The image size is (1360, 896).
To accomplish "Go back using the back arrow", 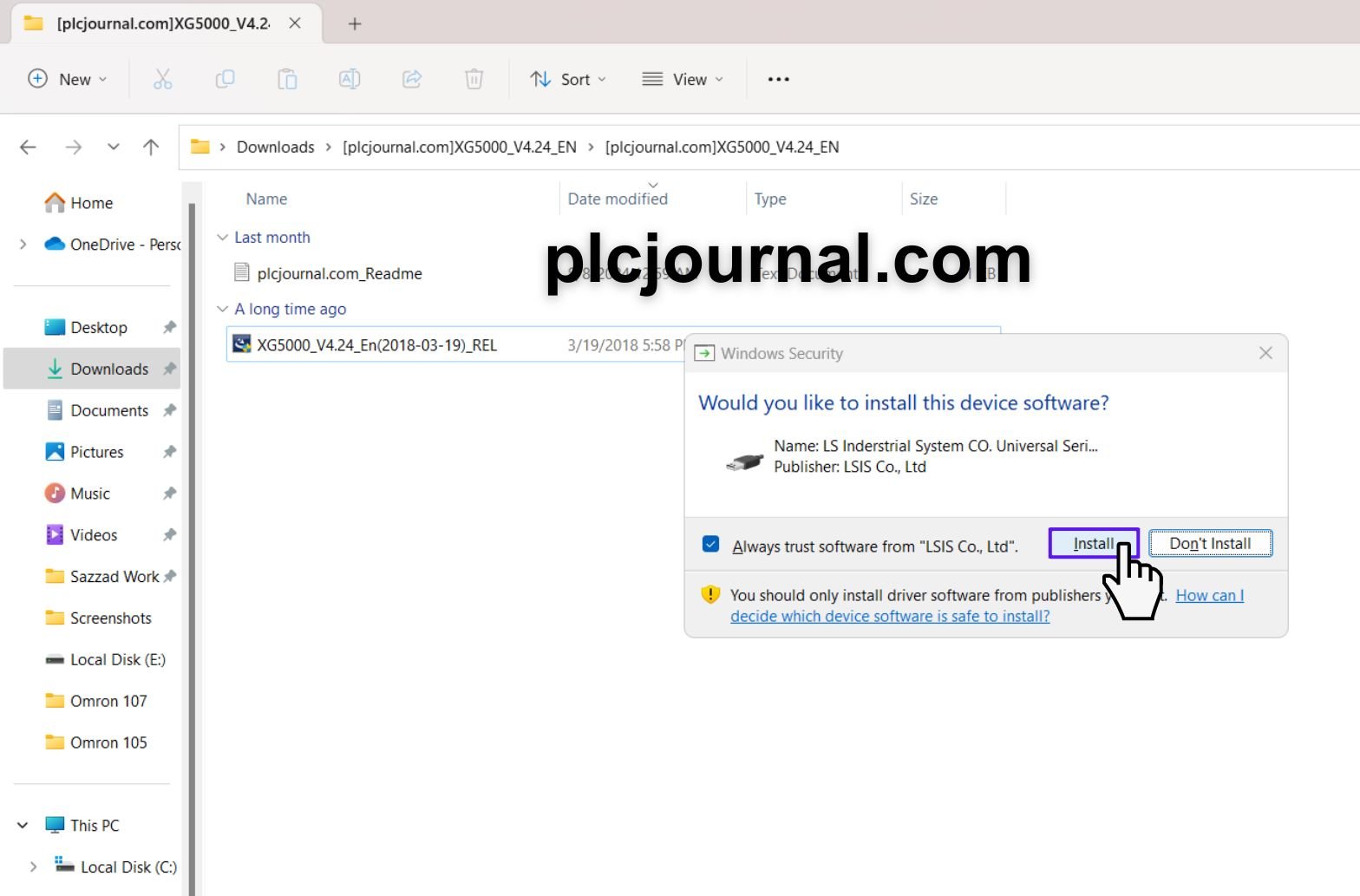I will [x=29, y=147].
